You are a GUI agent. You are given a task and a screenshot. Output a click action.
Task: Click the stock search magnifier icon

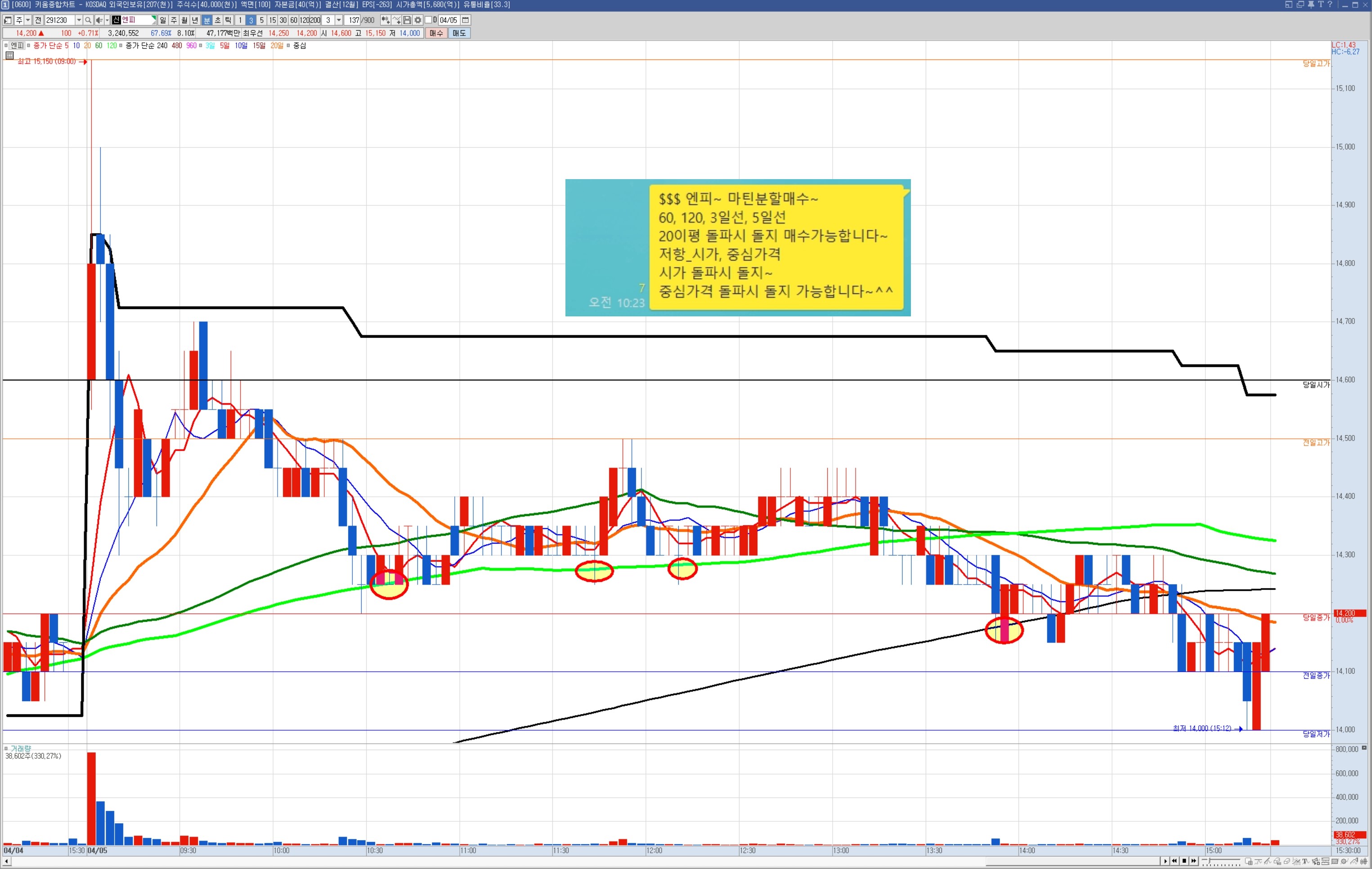click(88, 20)
